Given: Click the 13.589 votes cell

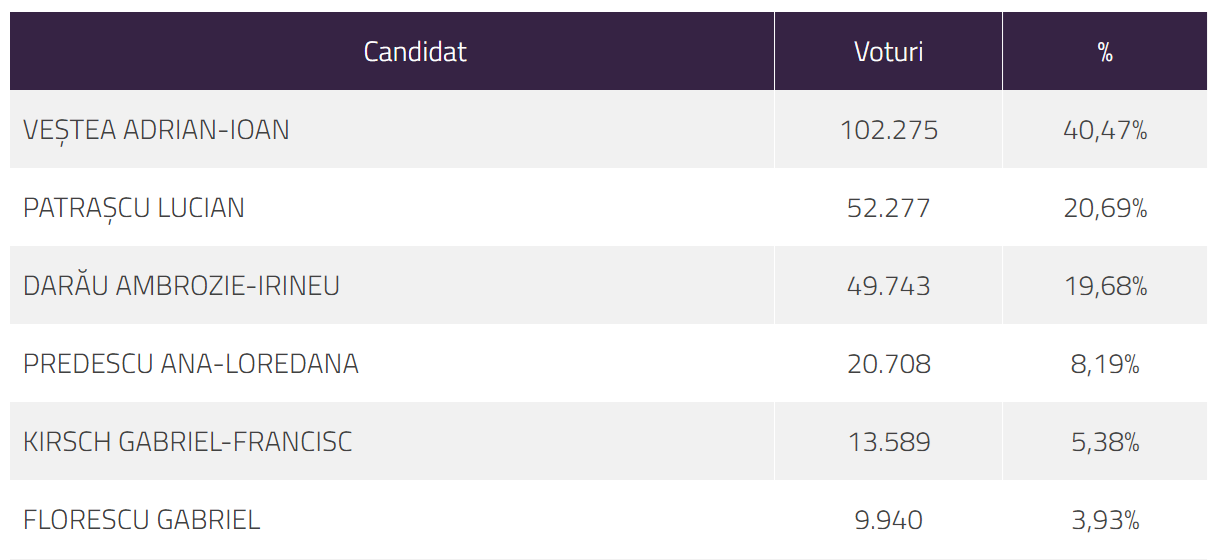Looking at the screenshot, I should [888, 442].
